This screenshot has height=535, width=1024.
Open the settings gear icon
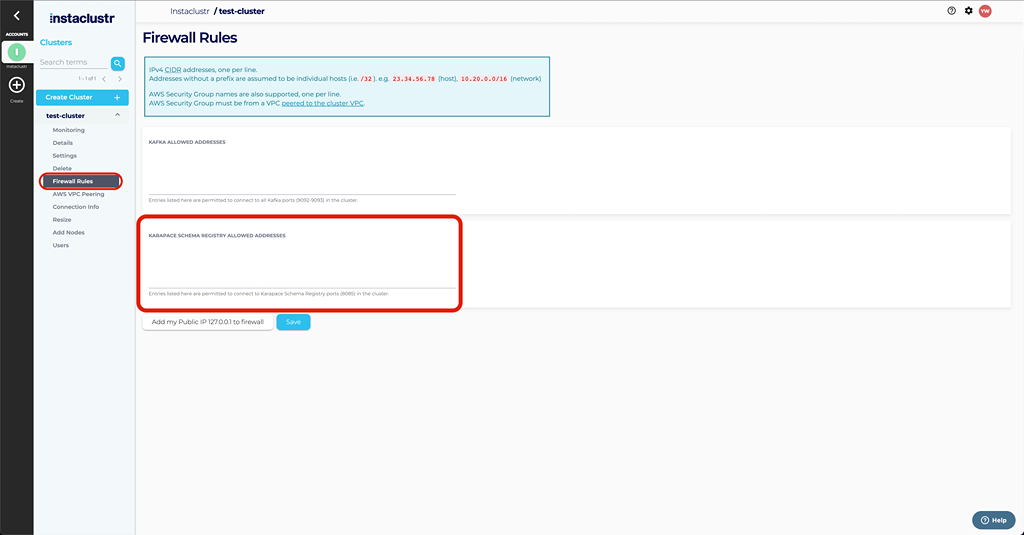click(x=968, y=11)
